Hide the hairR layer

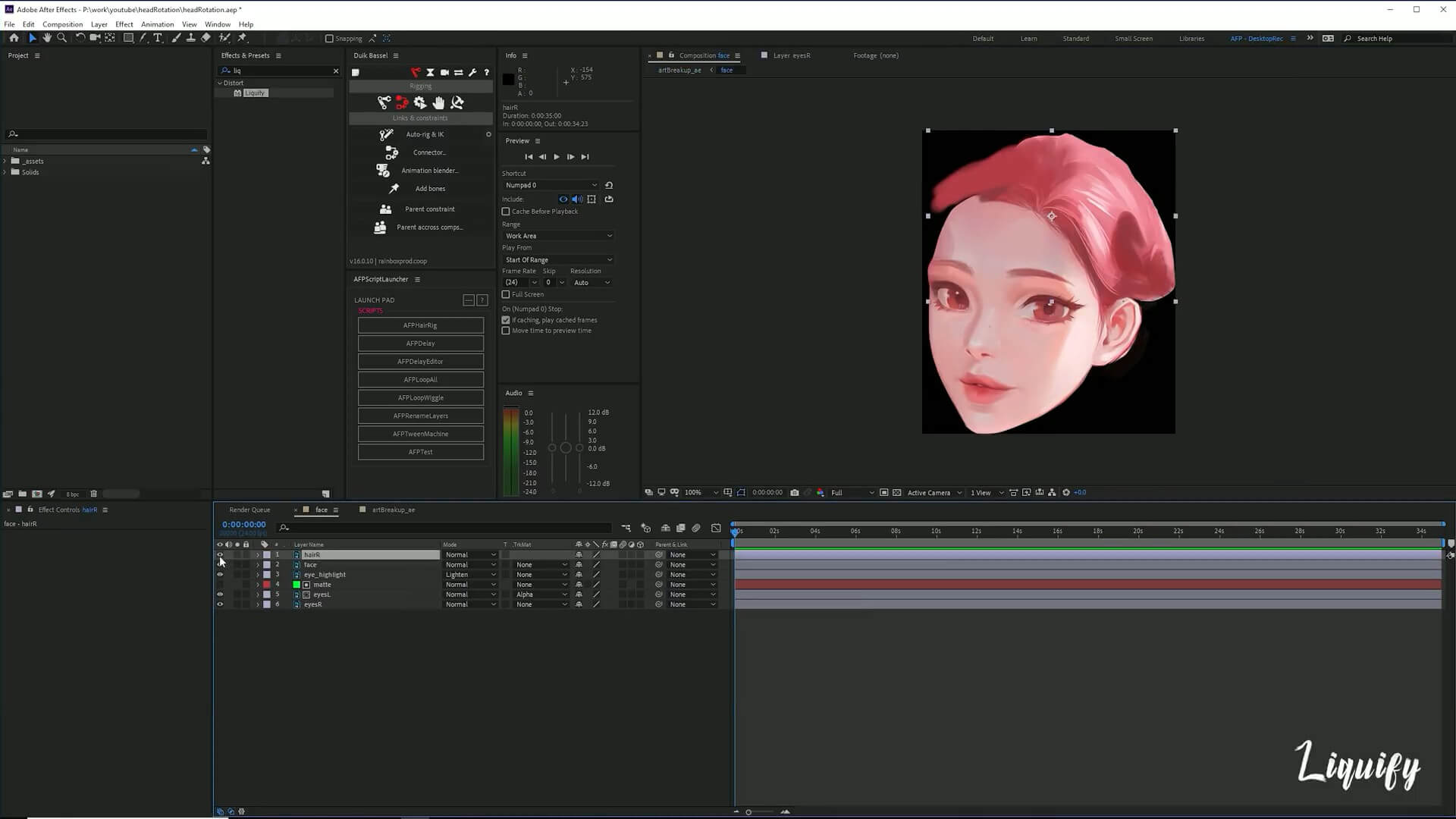pyautogui.click(x=220, y=554)
